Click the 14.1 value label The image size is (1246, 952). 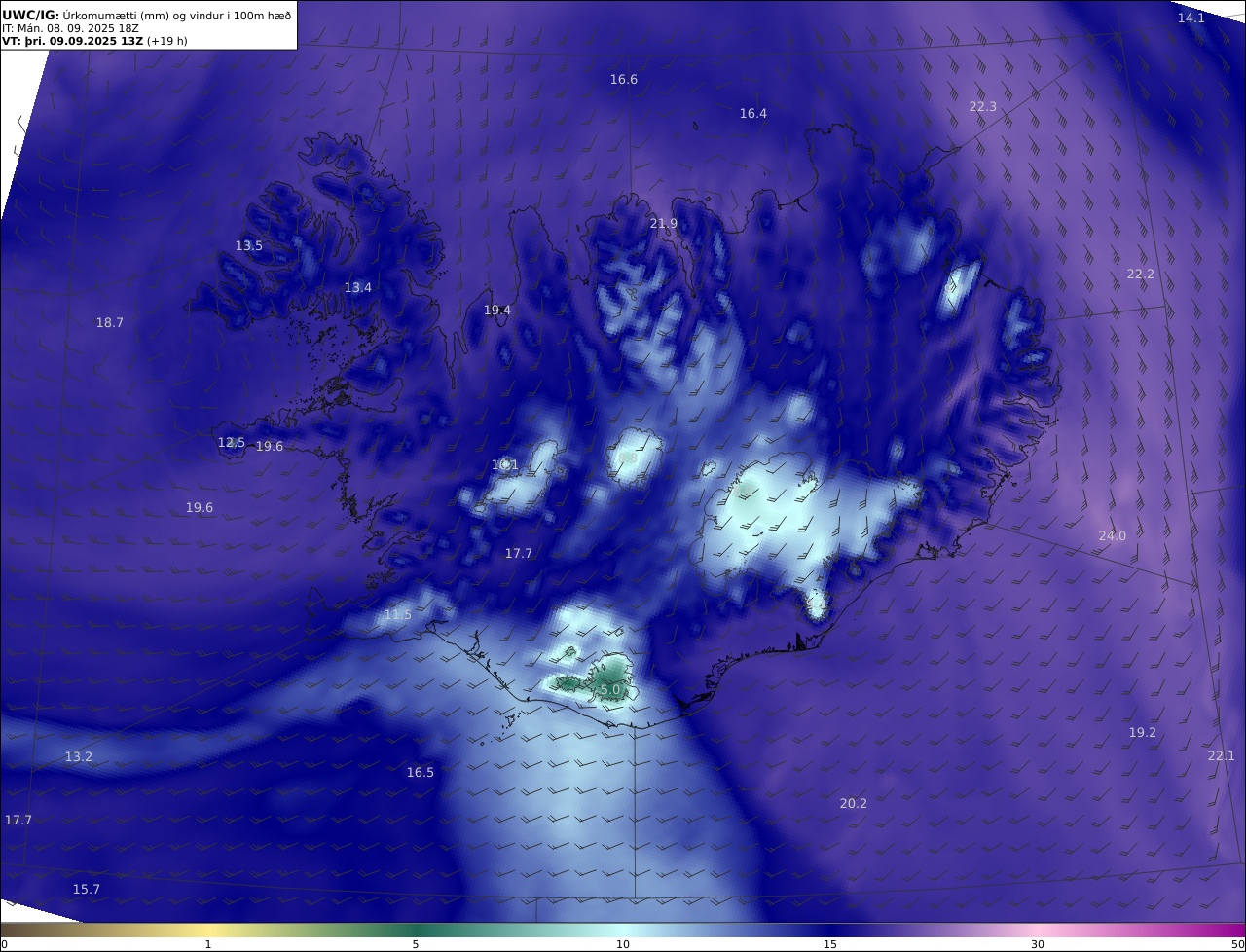pyautogui.click(x=1191, y=18)
